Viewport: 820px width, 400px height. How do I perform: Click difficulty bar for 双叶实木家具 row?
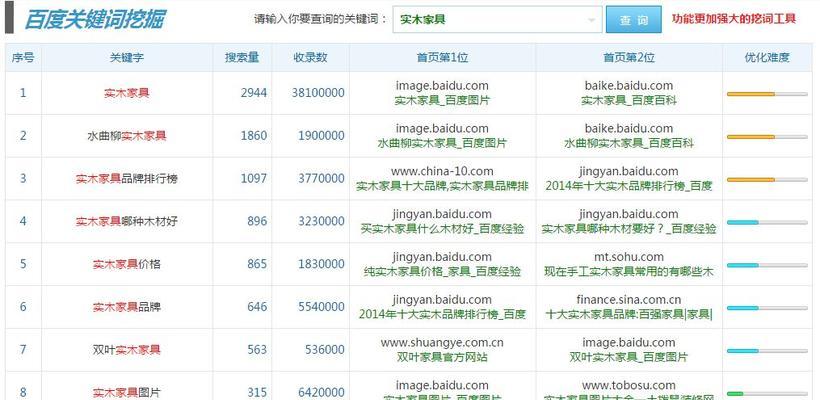pyautogui.click(x=767, y=351)
